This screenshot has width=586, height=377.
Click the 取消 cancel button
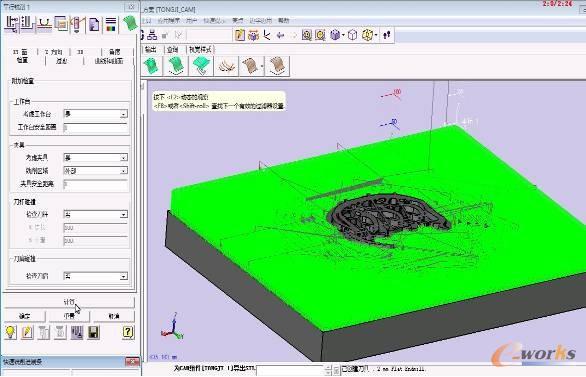114,316
